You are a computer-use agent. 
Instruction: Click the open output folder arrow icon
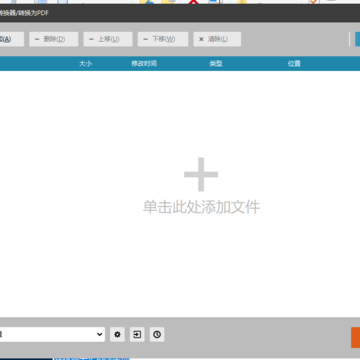pos(137,334)
